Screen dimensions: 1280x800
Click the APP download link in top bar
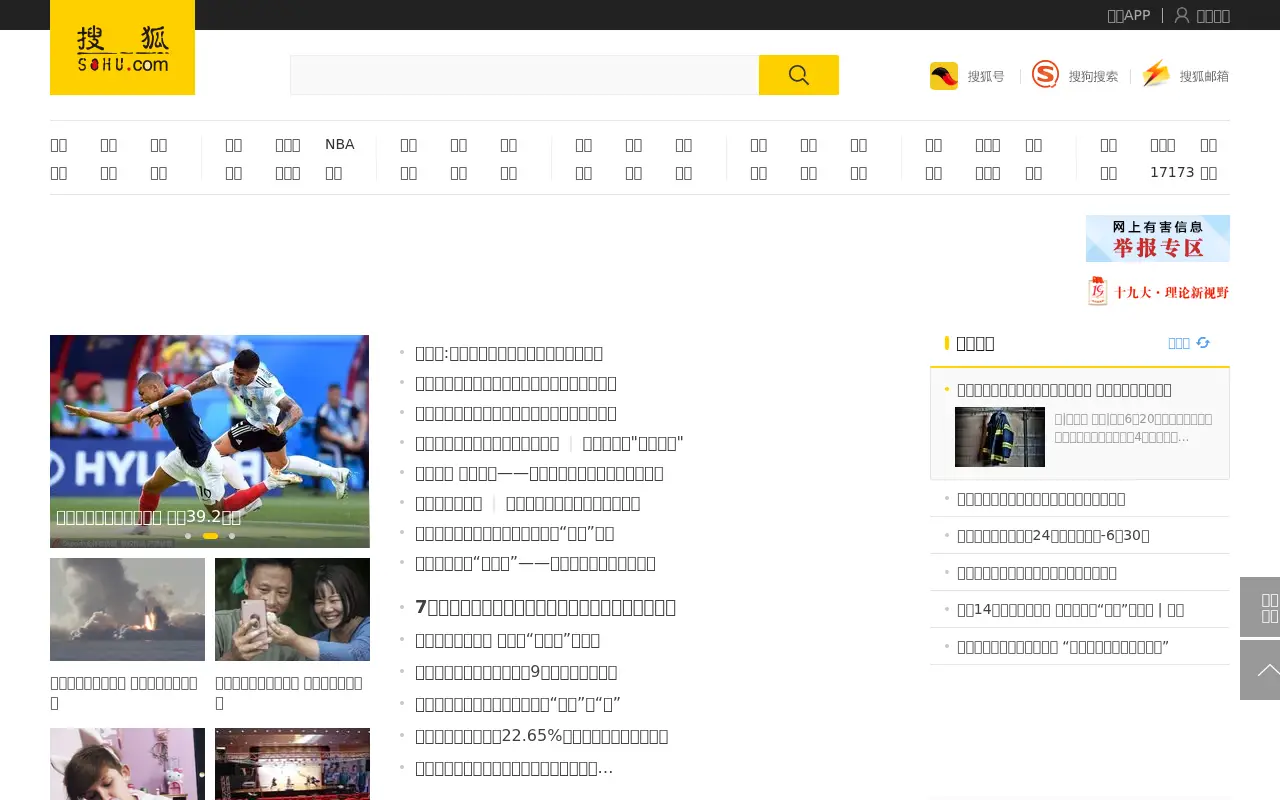coord(1129,15)
